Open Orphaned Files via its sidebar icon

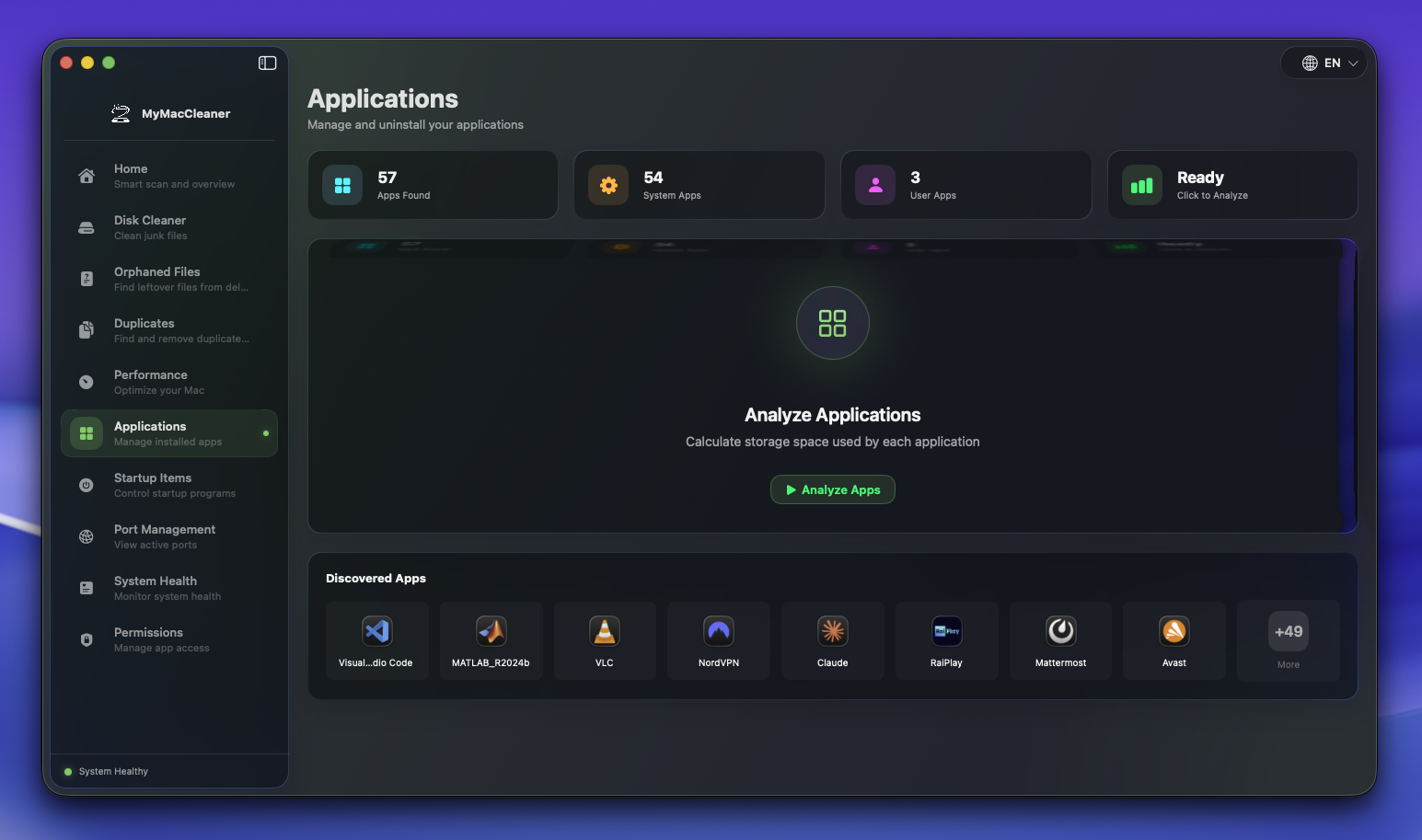pos(86,279)
